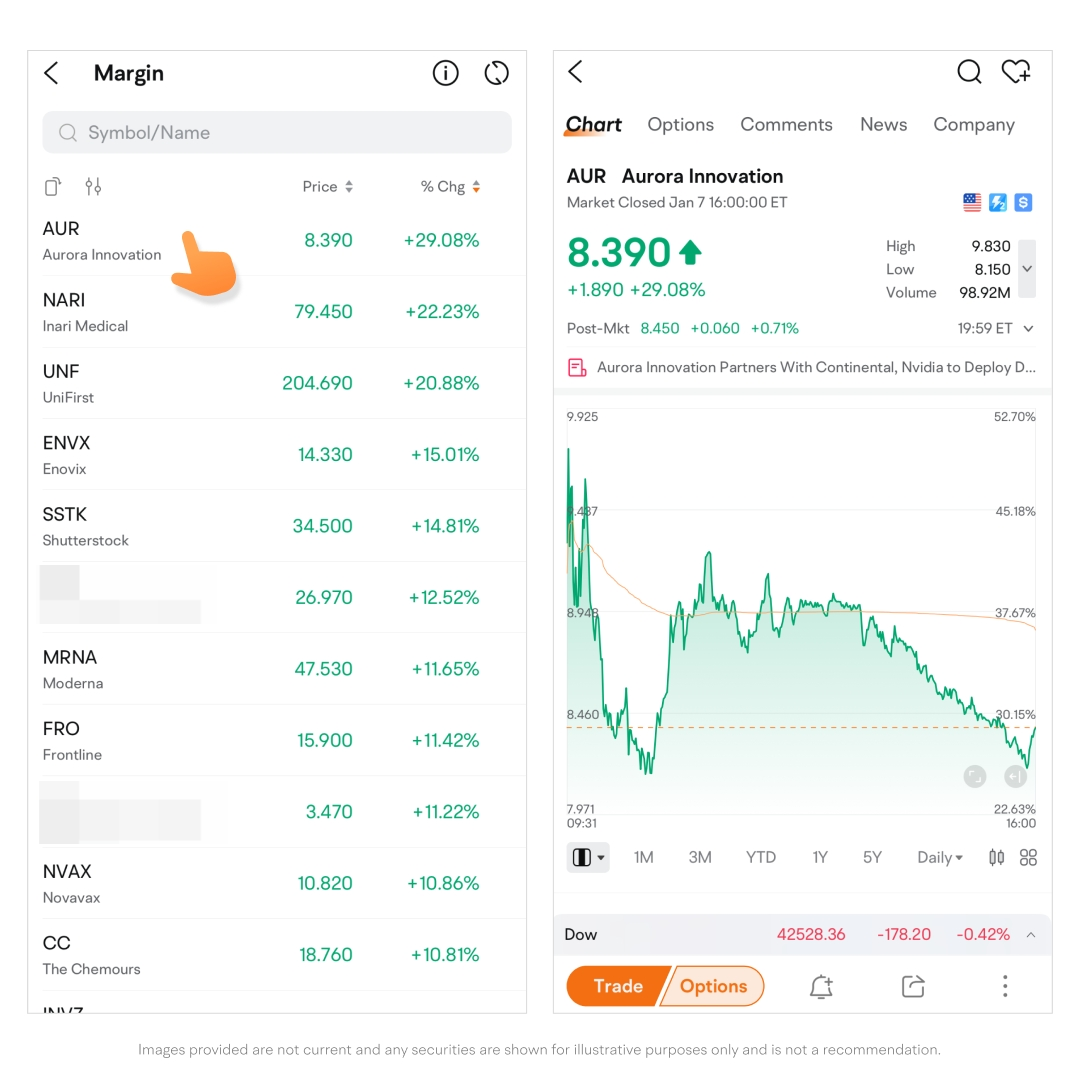1080x1081 pixels.
Task: Add AUR to favorites with heart icon
Action: point(1016,71)
